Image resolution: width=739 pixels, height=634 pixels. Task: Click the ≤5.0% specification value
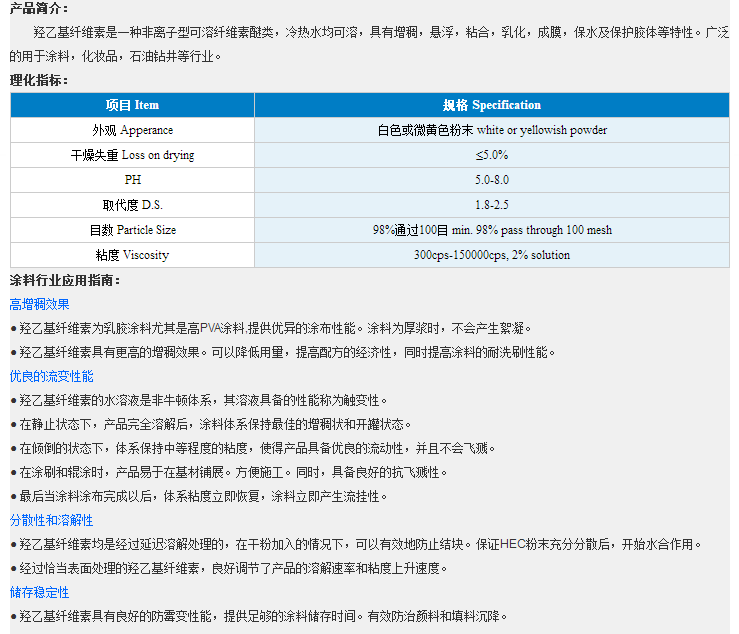(x=491, y=155)
